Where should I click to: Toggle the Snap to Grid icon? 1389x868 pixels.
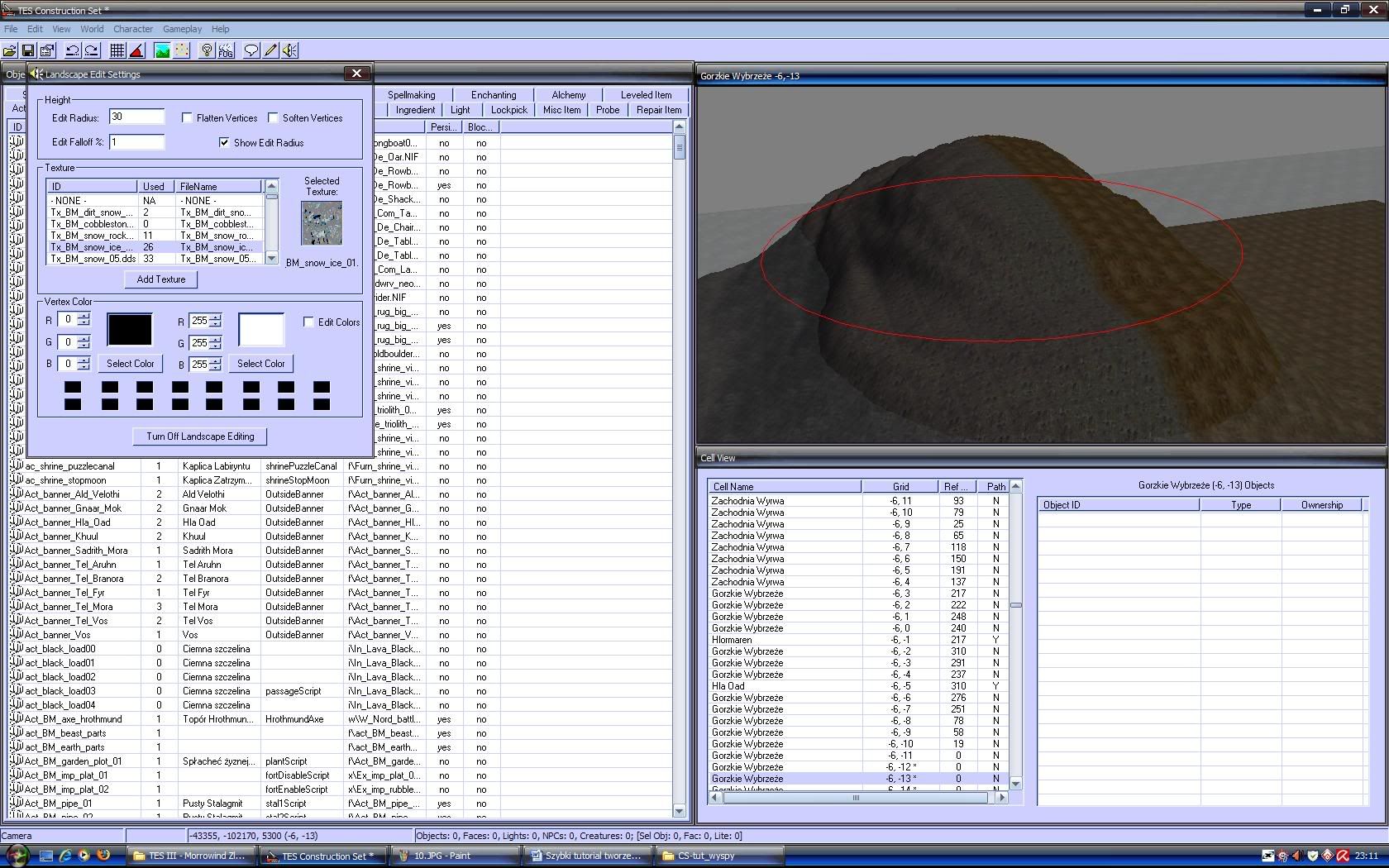click(117, 50)
